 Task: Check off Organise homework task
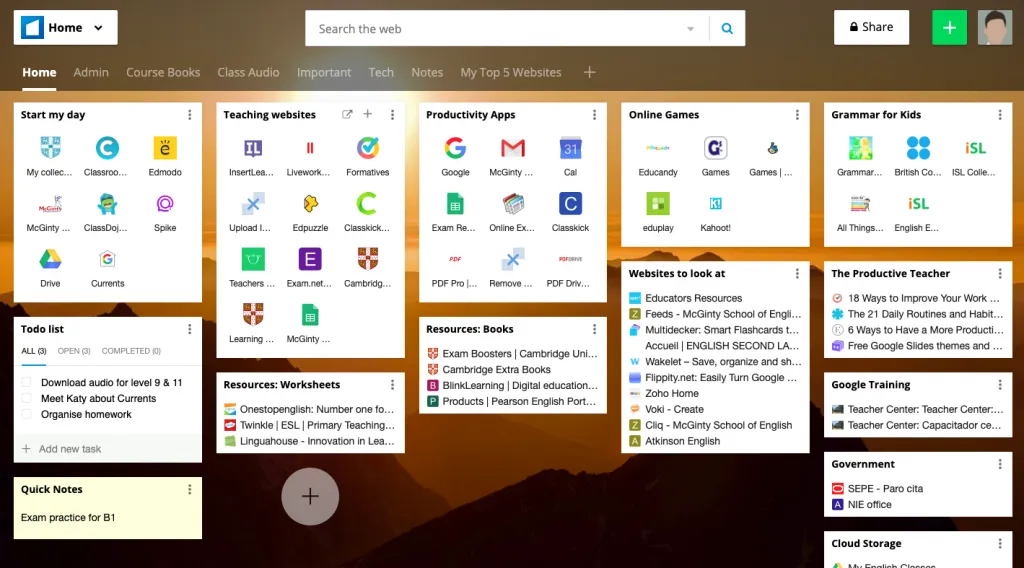coord(27,414)
